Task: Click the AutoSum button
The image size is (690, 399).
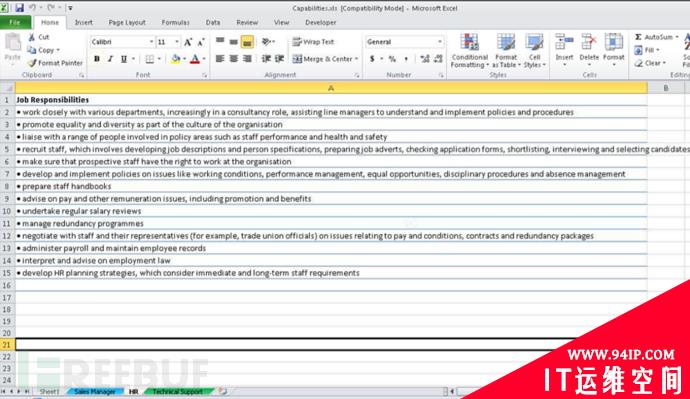Action: 656,37
